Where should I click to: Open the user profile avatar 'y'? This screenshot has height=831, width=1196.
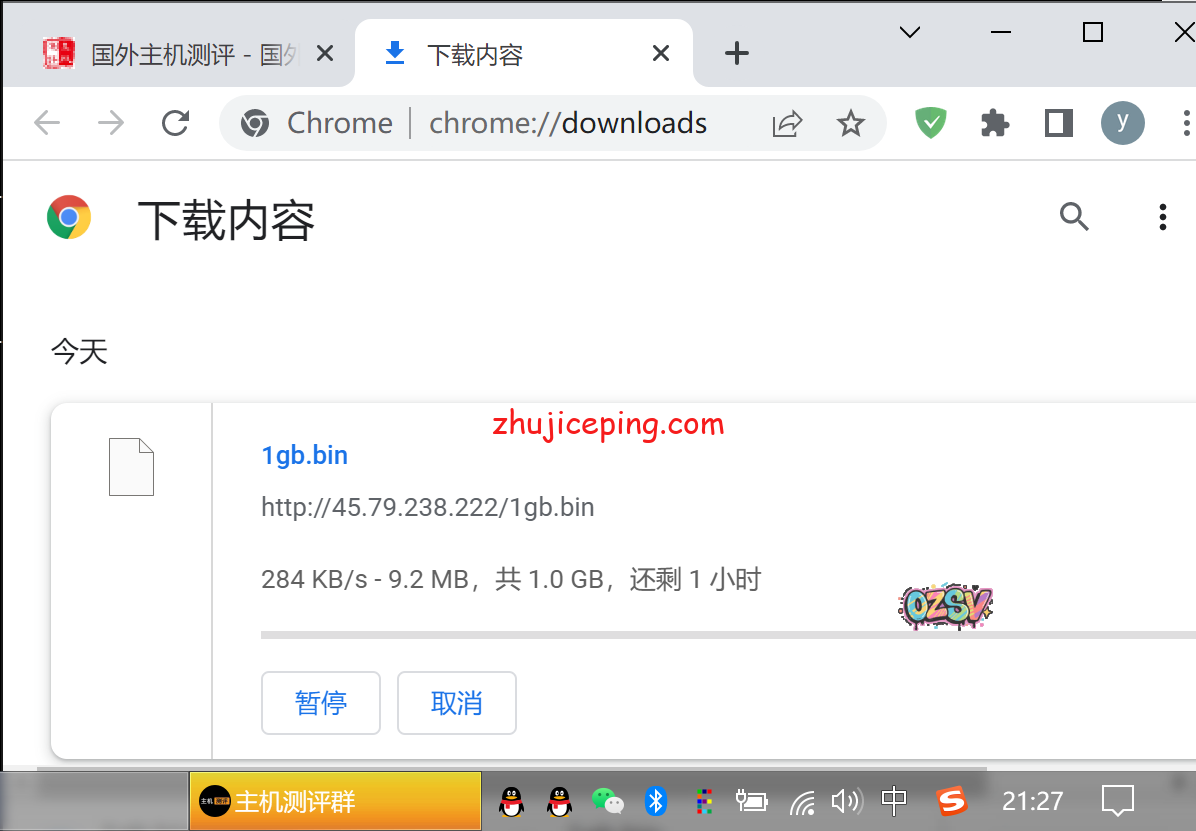pyautogui.click(x=1122, y=123)
